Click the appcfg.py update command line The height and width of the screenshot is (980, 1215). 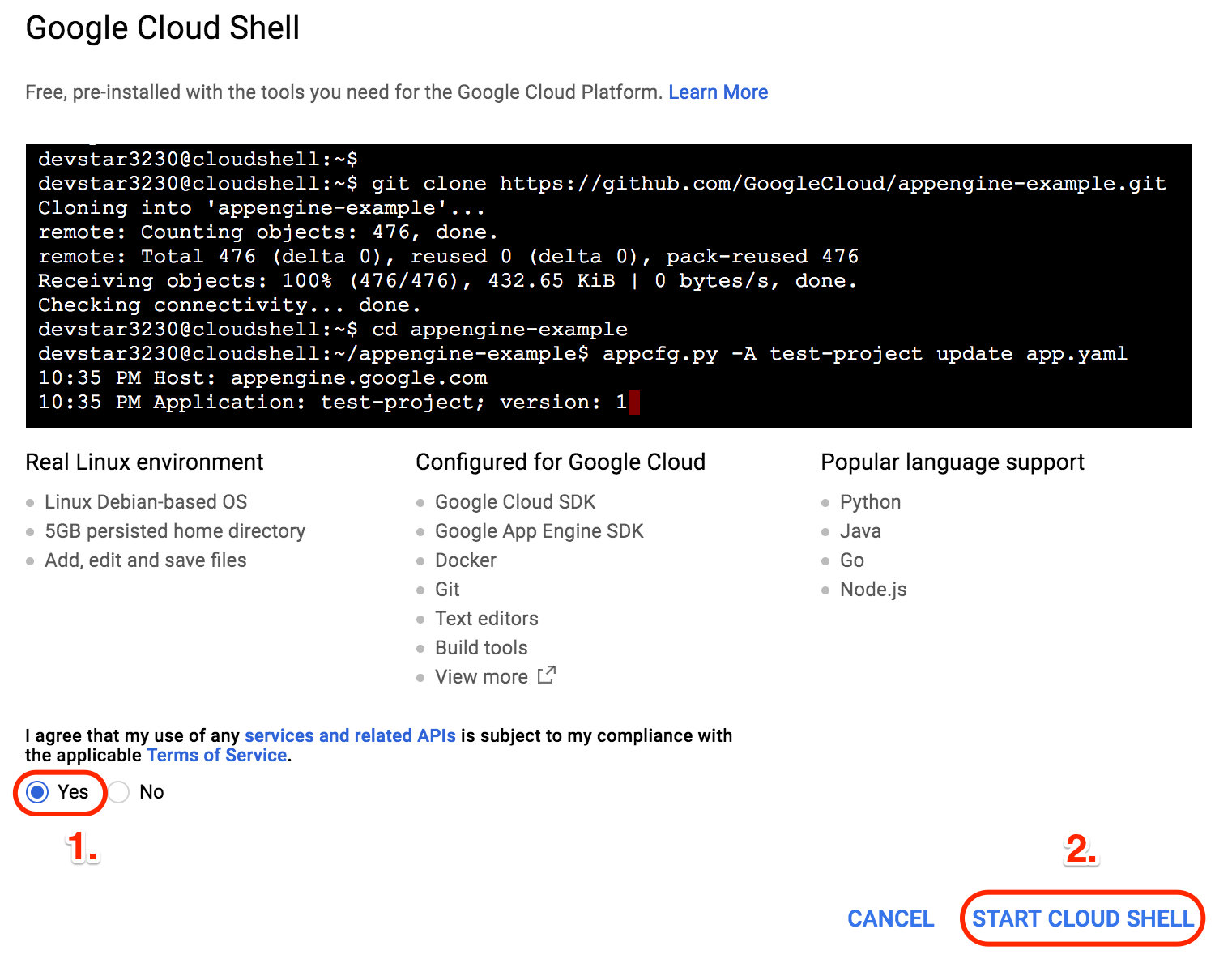click(582, 354)
